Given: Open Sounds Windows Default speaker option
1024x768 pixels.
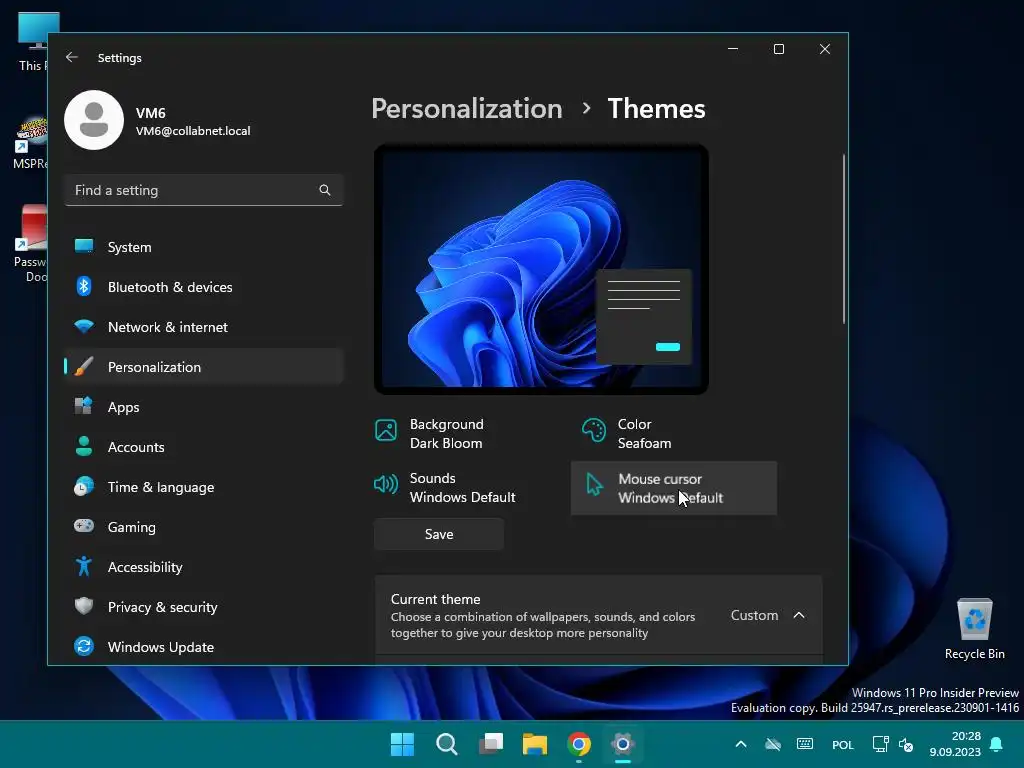Looking at the screenshot, I should point(468,488).
